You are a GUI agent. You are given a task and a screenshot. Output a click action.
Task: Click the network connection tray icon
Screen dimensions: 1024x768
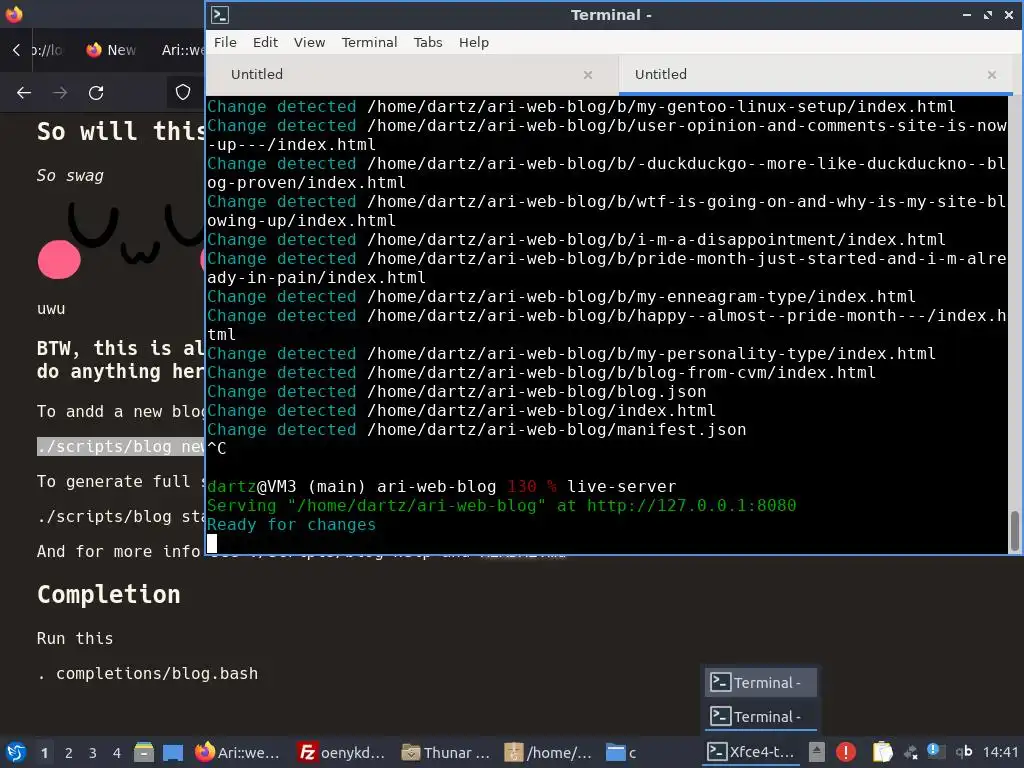pos(910,753)
